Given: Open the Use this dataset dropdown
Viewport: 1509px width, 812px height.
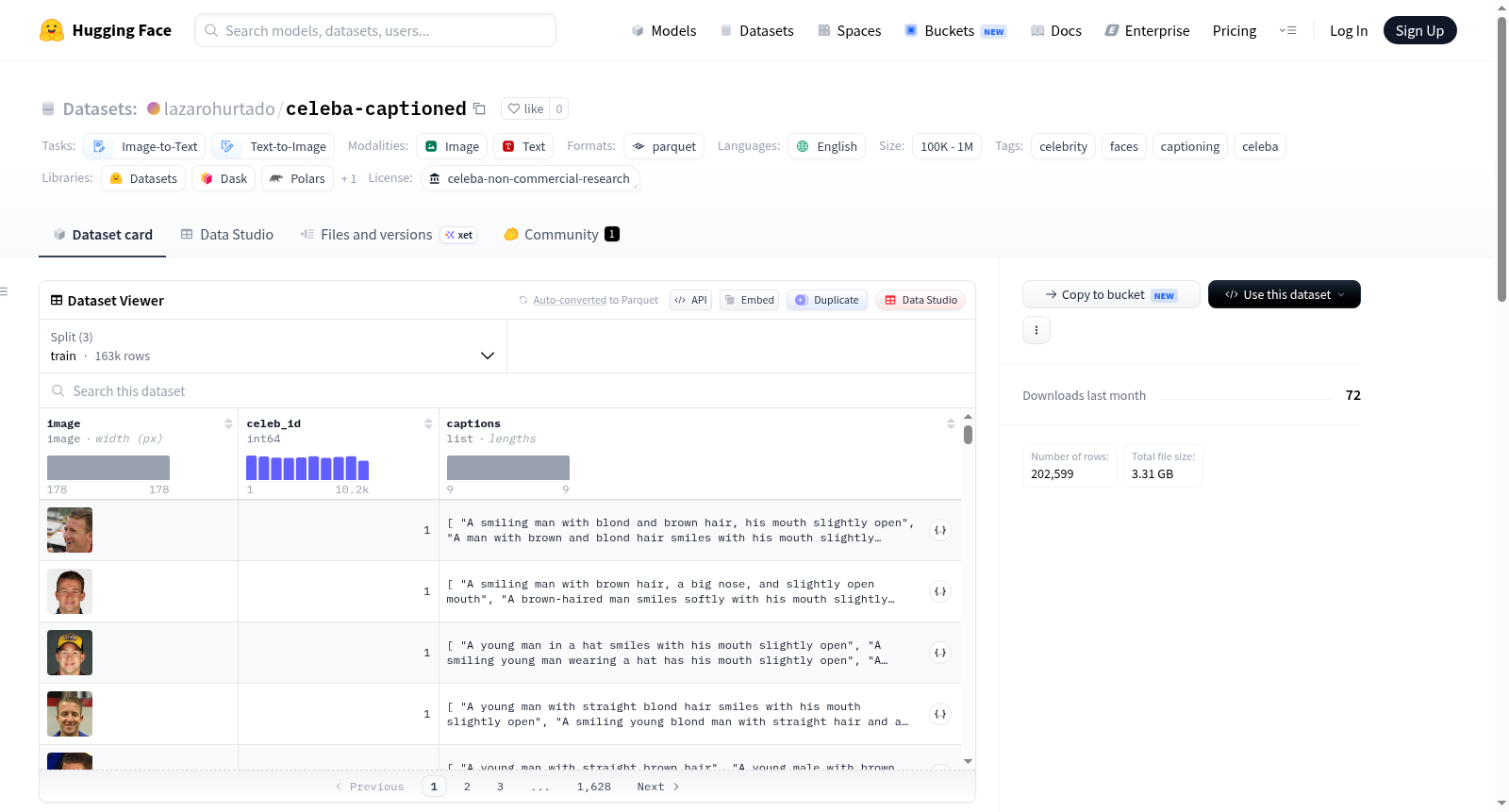Looking at the screenshot, I should [x=1285, y=294].
